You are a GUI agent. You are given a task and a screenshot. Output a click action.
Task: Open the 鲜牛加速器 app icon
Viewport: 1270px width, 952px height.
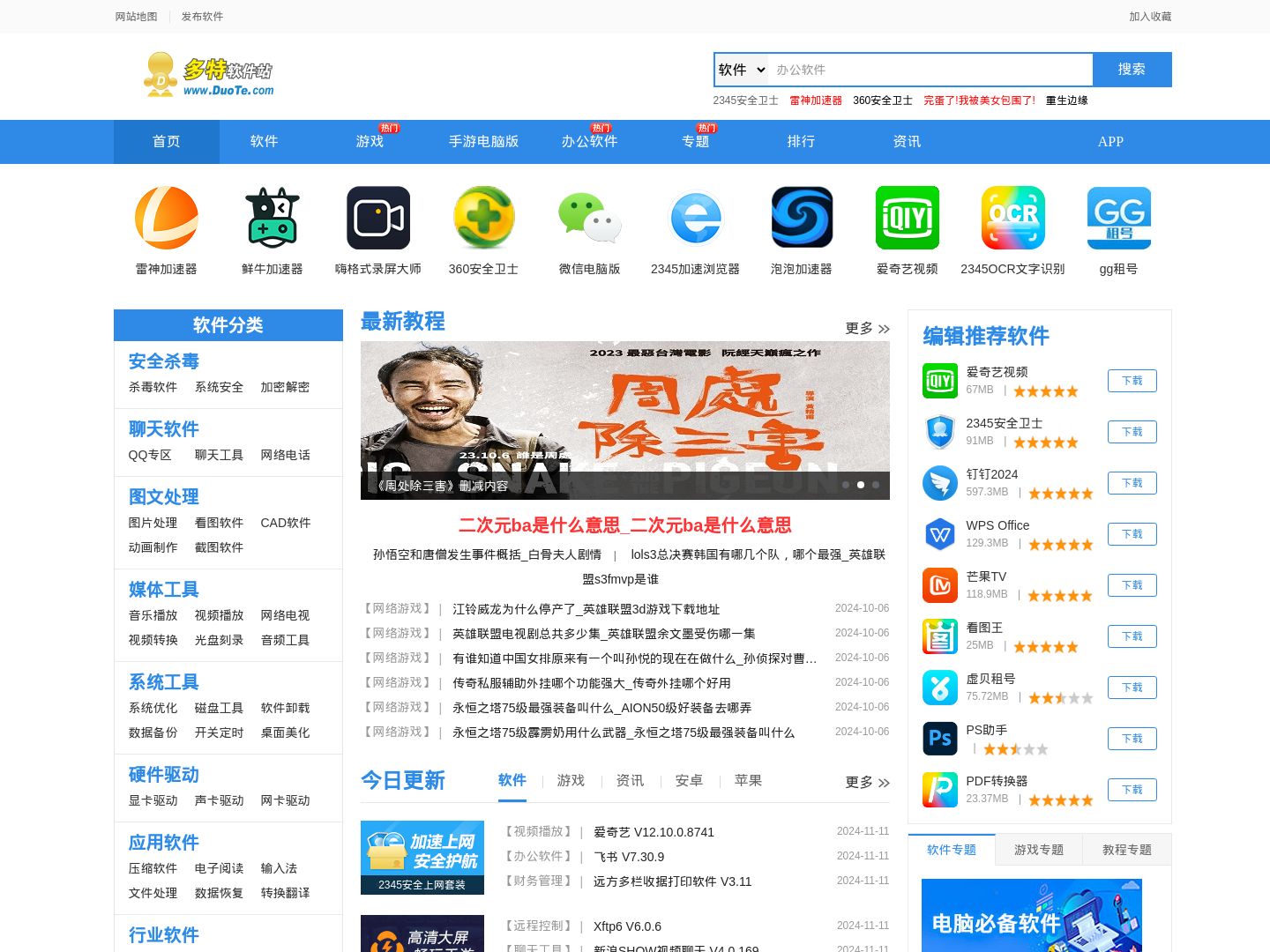[272, 218]
